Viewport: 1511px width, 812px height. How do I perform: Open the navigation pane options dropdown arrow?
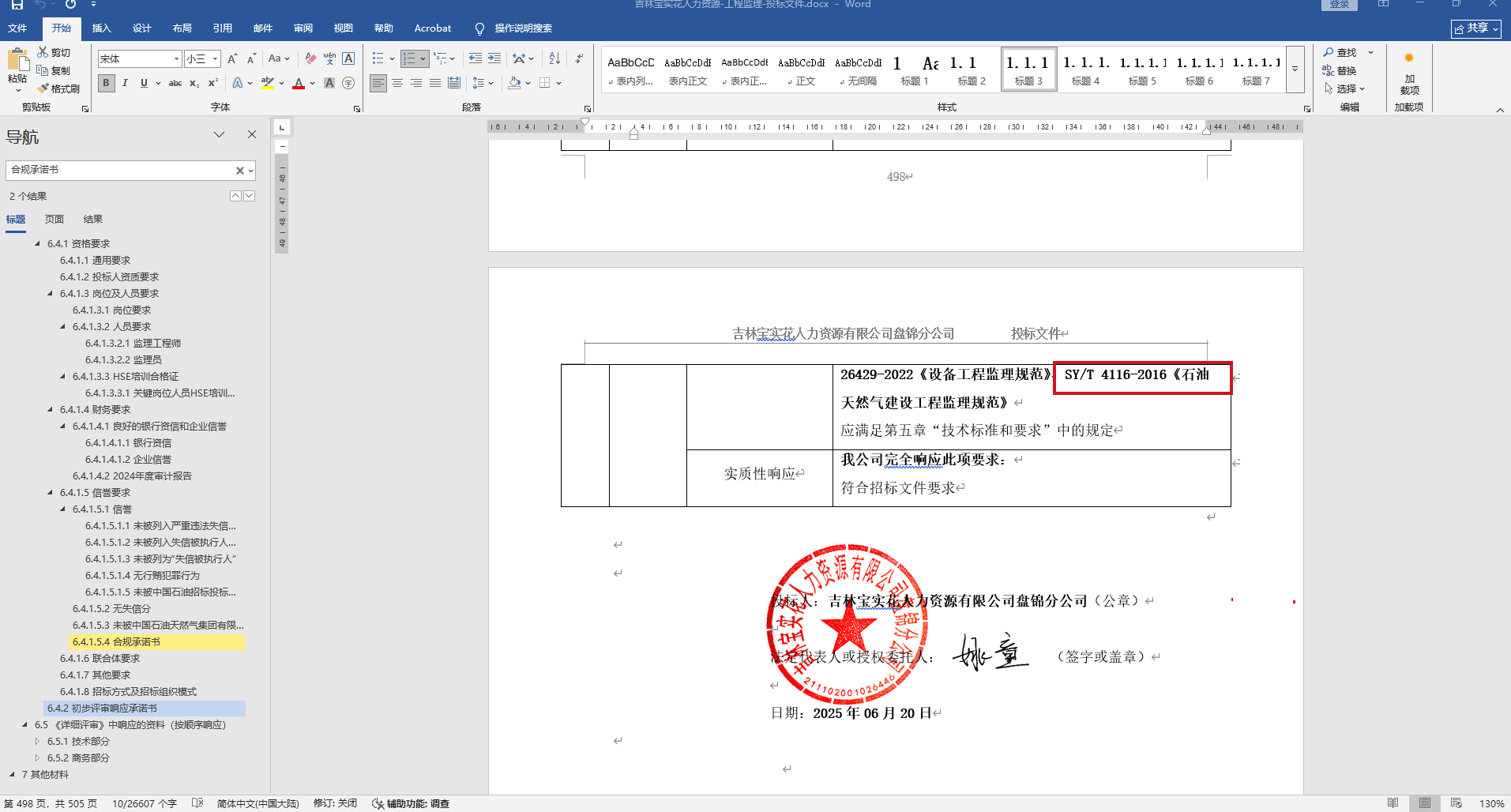[219, 135]
